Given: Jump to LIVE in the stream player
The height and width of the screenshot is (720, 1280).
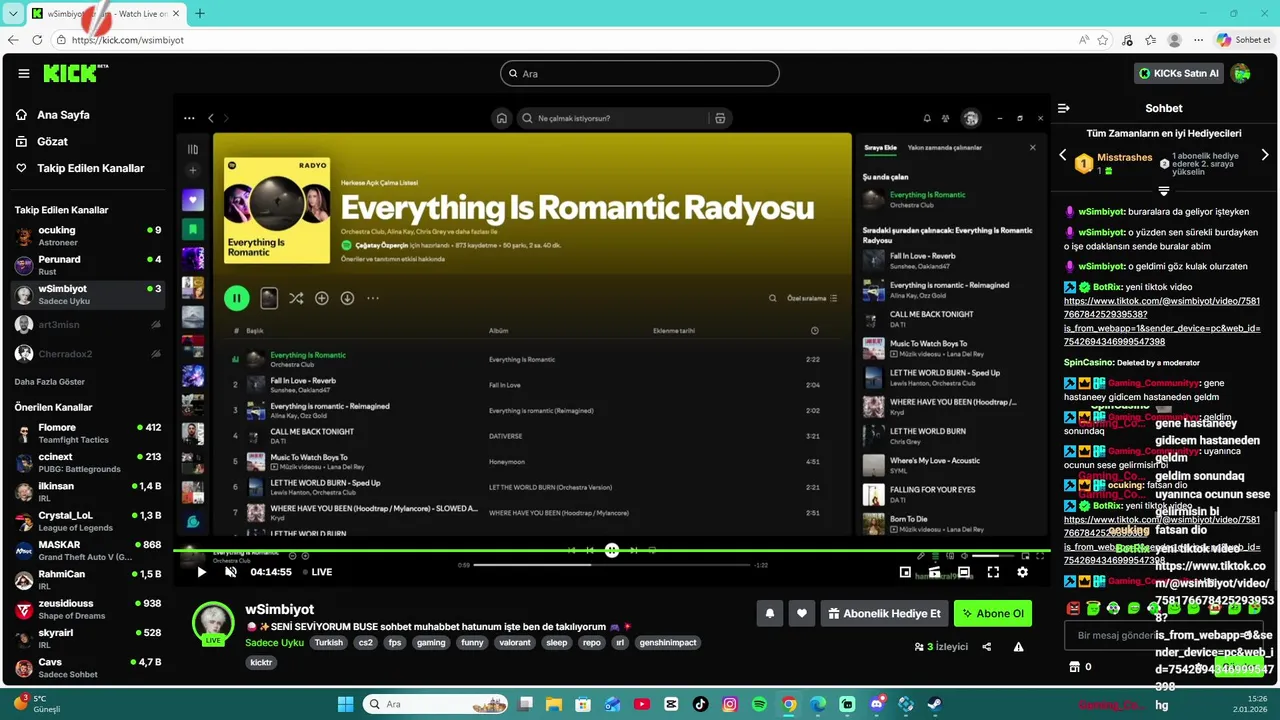Looking at the screenshot, I should click(316, 572).
